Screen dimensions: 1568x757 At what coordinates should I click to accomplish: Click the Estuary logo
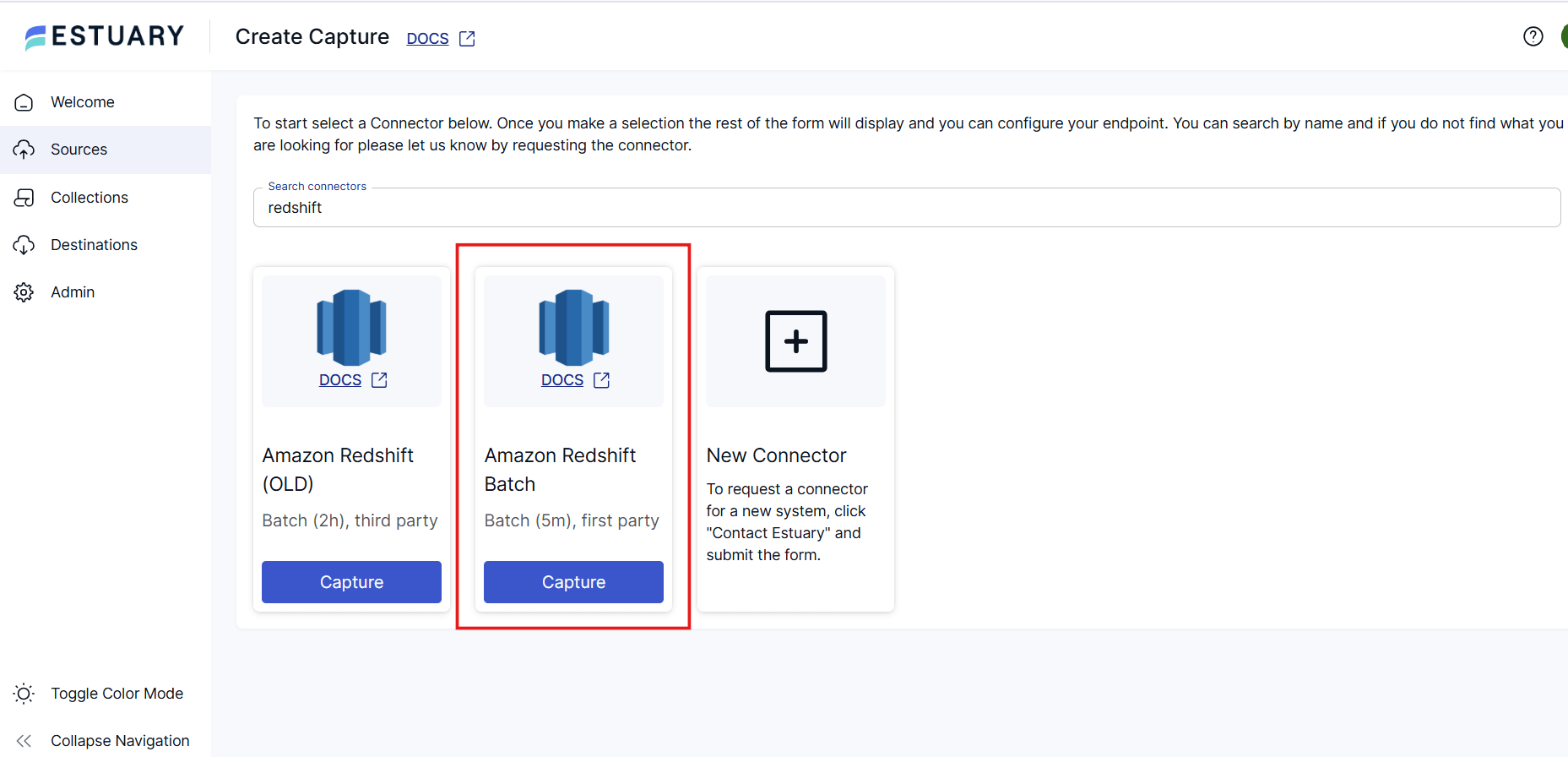104,36
